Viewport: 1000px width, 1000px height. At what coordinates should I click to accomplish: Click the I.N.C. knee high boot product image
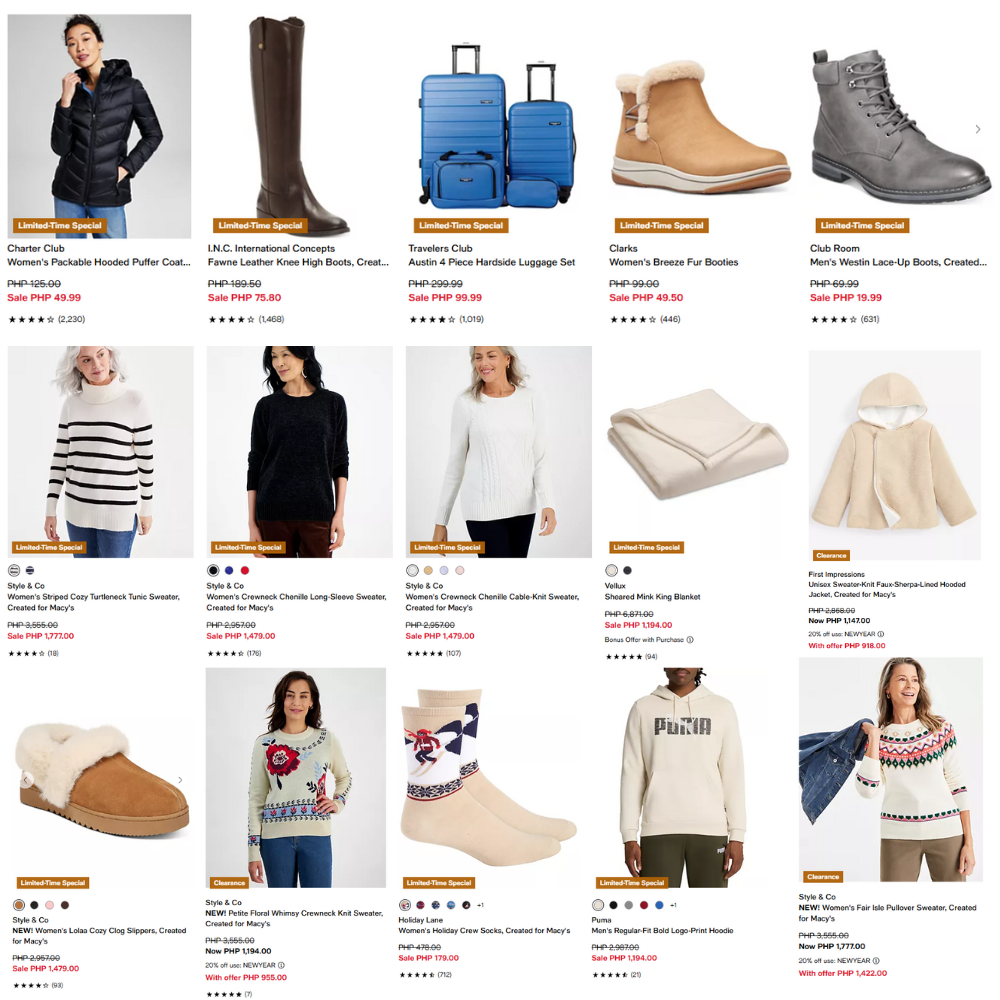pos(298,126)
